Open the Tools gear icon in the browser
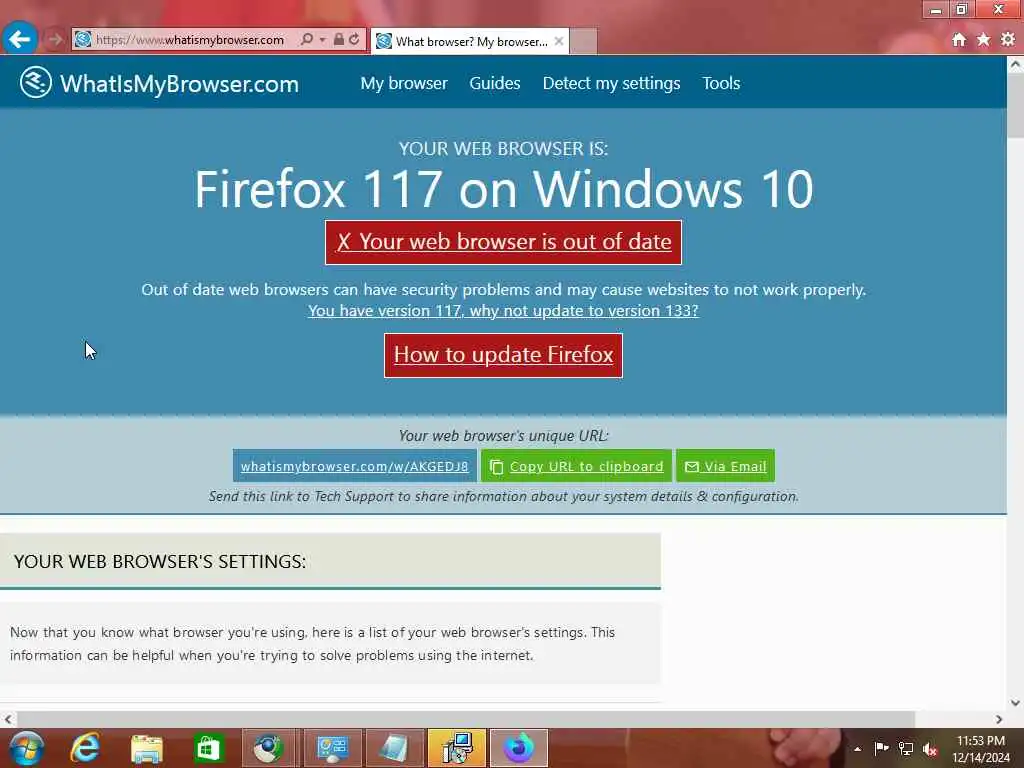Image resolution: width=1024 pixels, height=768 pixels. pyautogui.click(x=1008, y=39)
